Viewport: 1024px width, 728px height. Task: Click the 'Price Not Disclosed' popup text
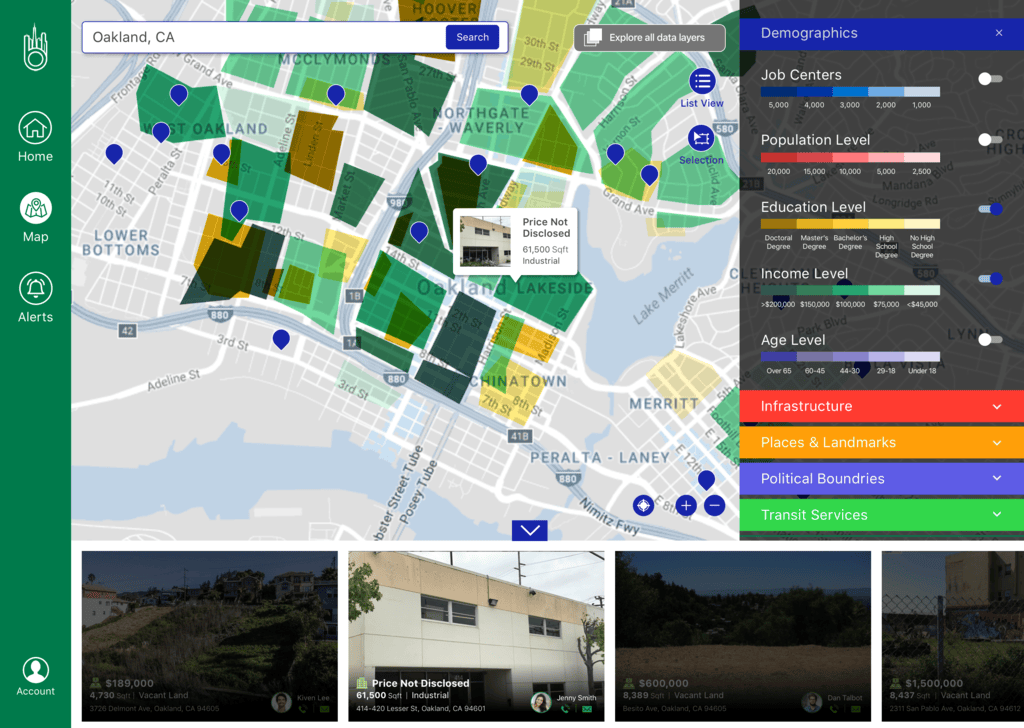coord(546,227)
